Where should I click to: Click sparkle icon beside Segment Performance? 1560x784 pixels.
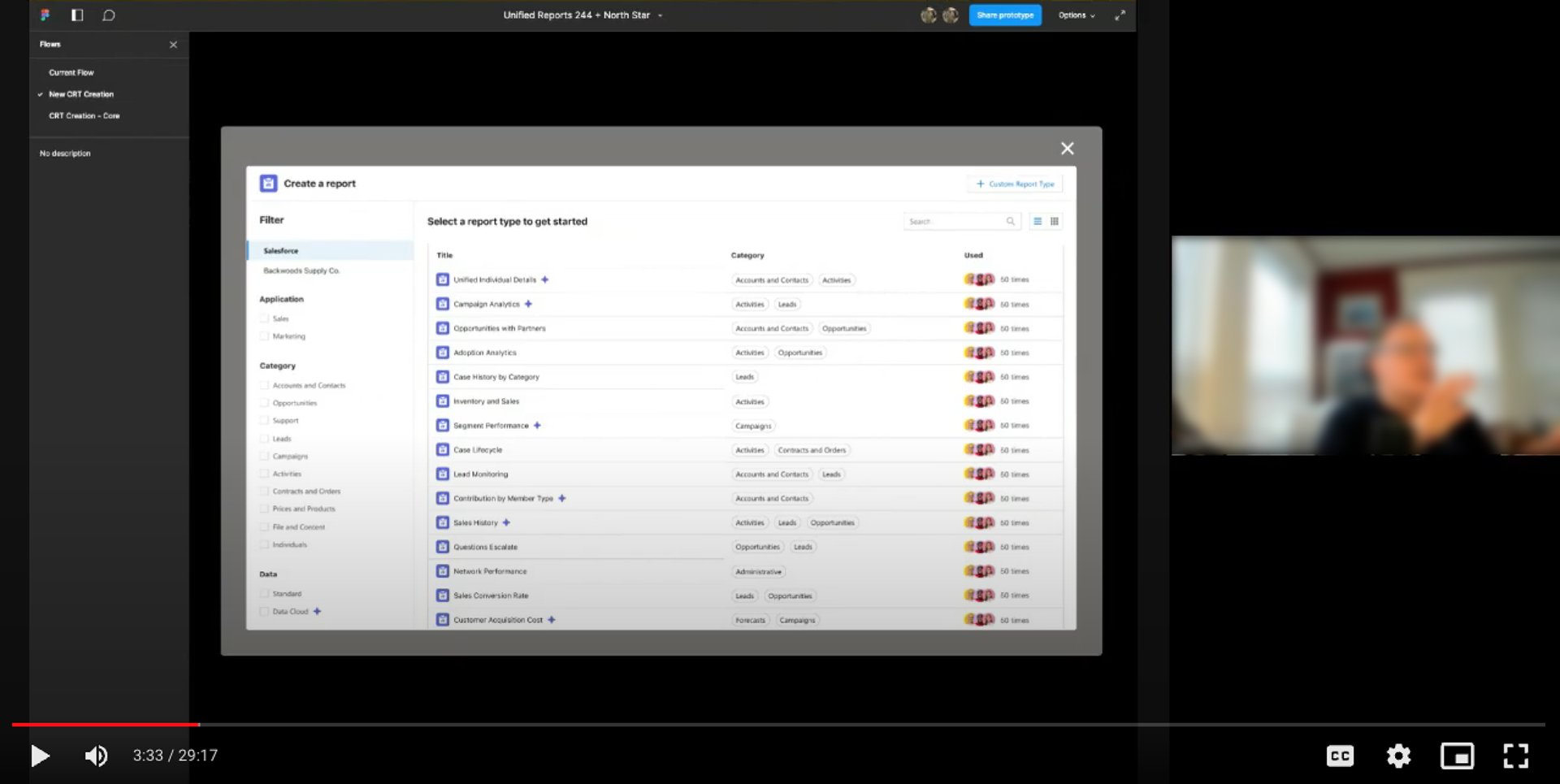click(537, 426)
